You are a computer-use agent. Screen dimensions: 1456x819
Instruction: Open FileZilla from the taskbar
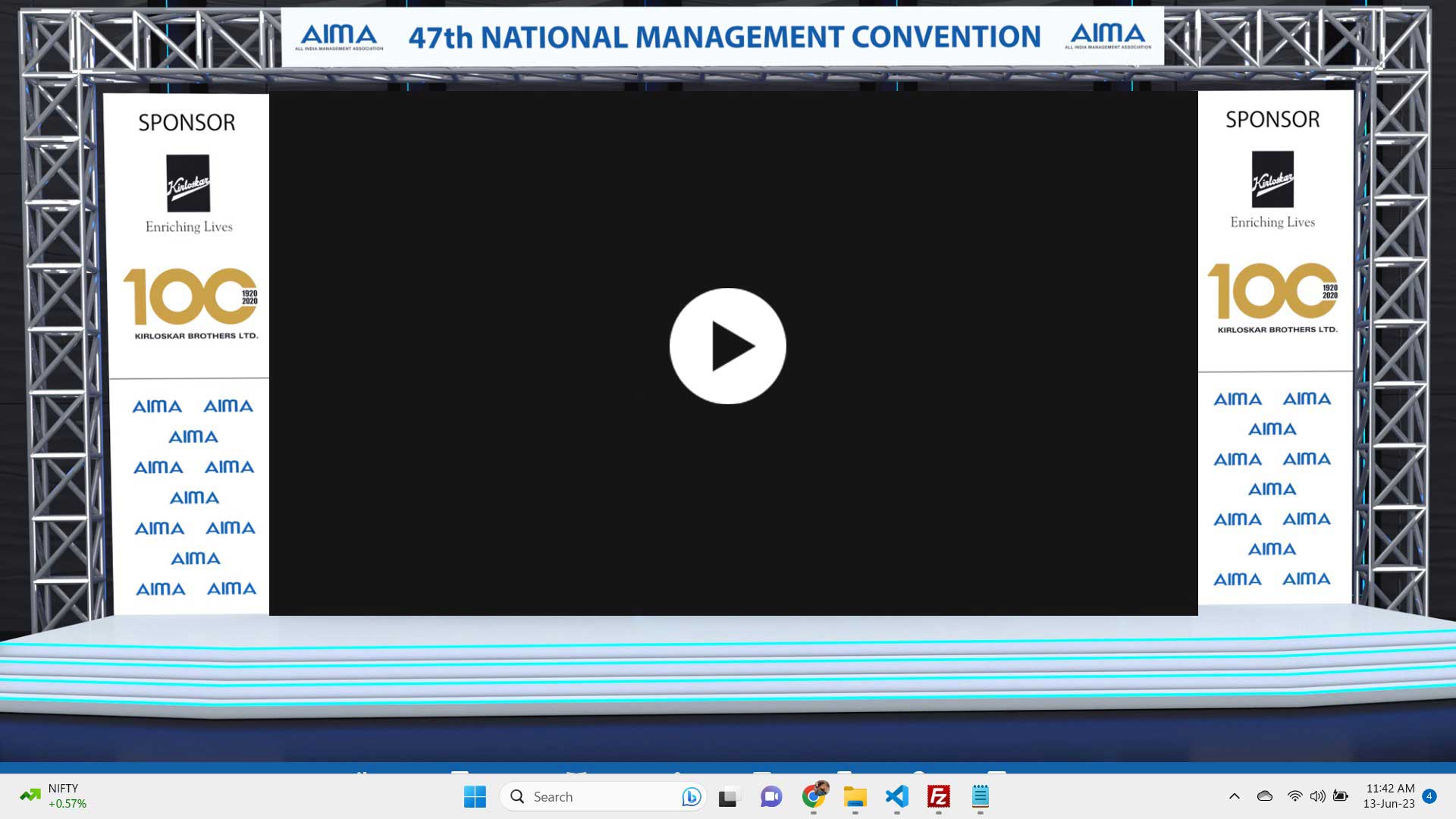(x=939, y=796)
